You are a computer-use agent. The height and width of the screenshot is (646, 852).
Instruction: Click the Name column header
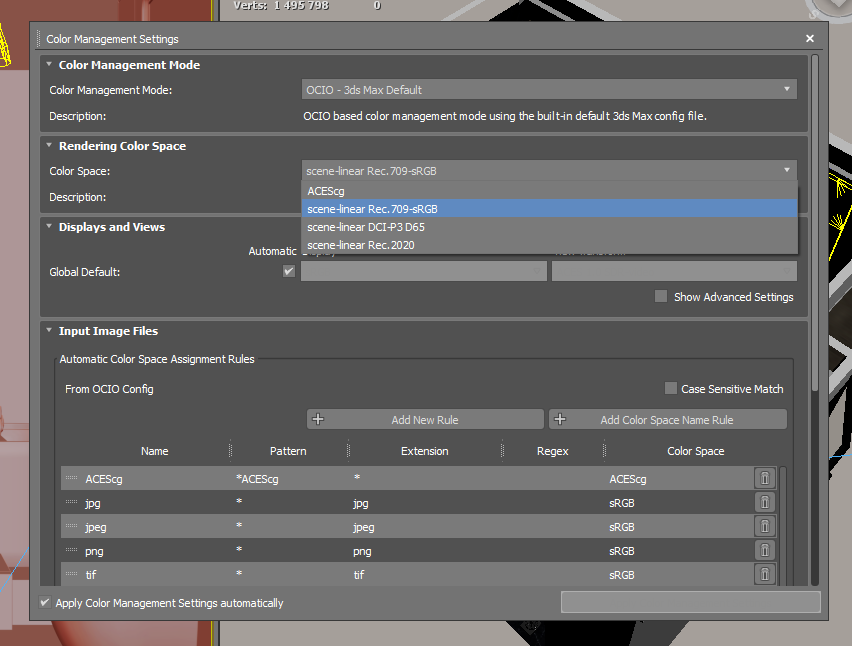pyautogui.click(x=154, y=451)
